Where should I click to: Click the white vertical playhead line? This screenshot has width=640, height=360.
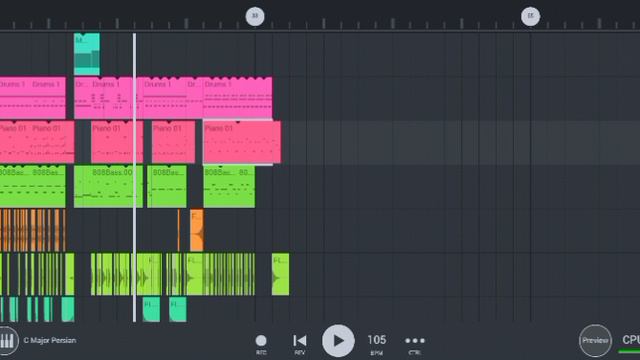point(134,178)
